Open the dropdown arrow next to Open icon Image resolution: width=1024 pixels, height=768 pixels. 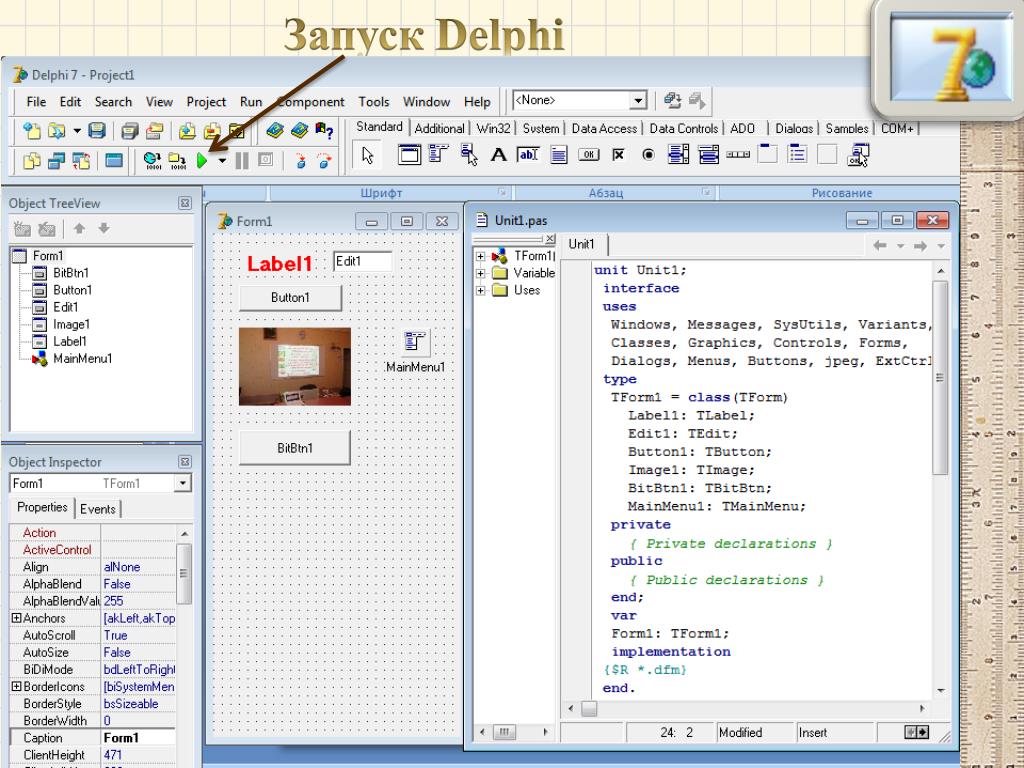click(76, 131)
